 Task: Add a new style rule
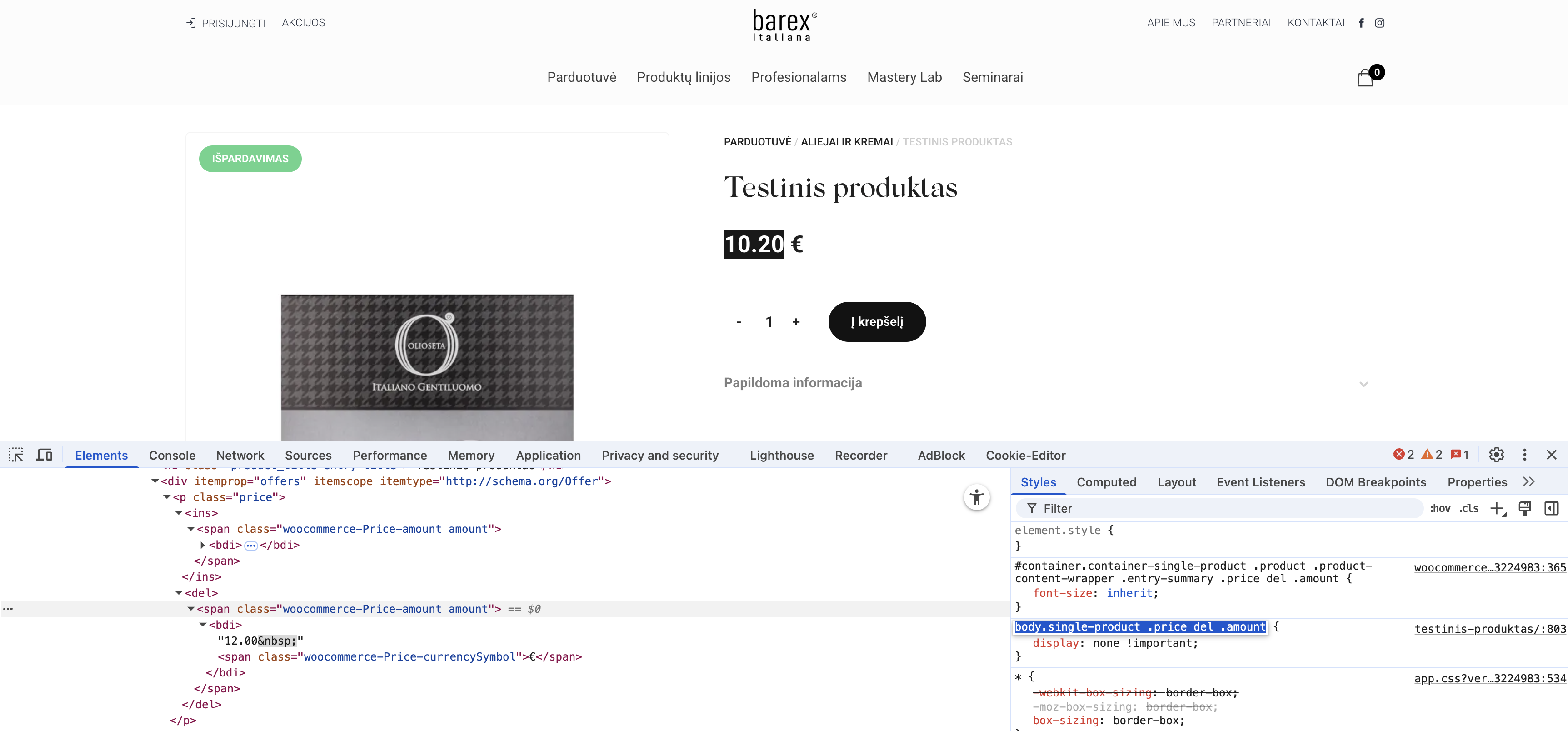point(1498,508)
